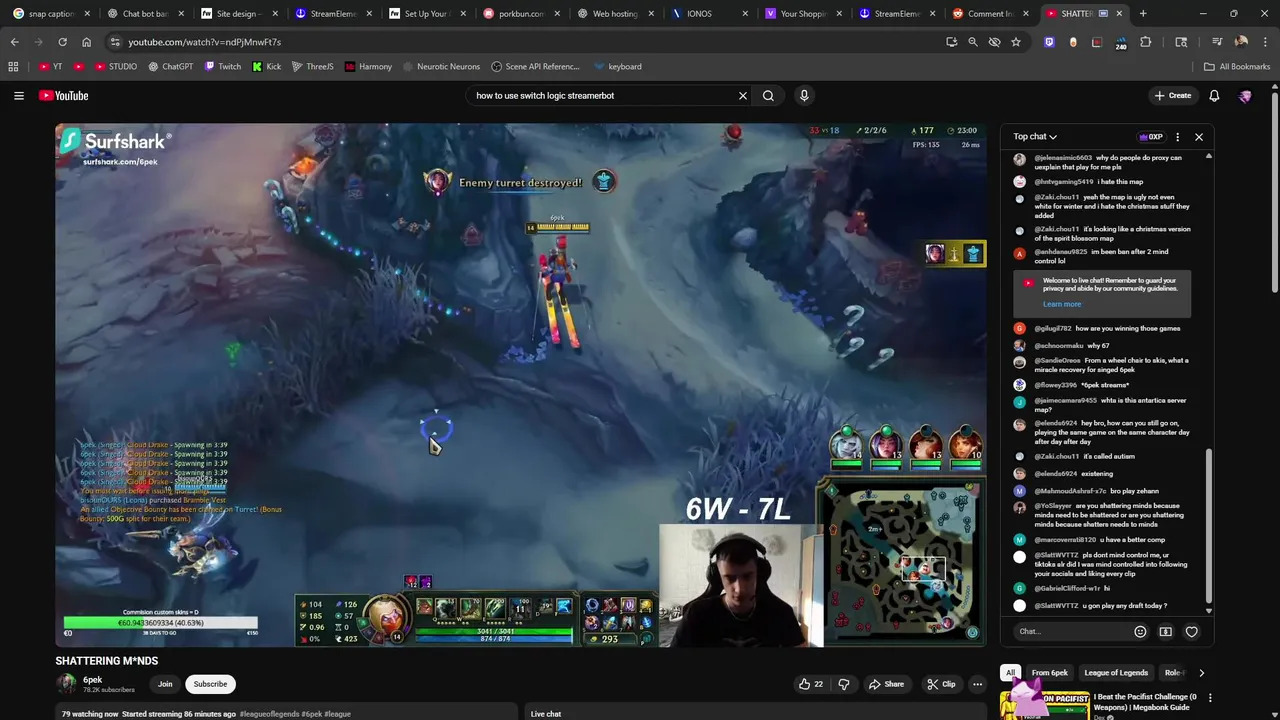Bookmark this page with the star
The width and height of the screenshot is (1280, 720).
pos(1016,42)
